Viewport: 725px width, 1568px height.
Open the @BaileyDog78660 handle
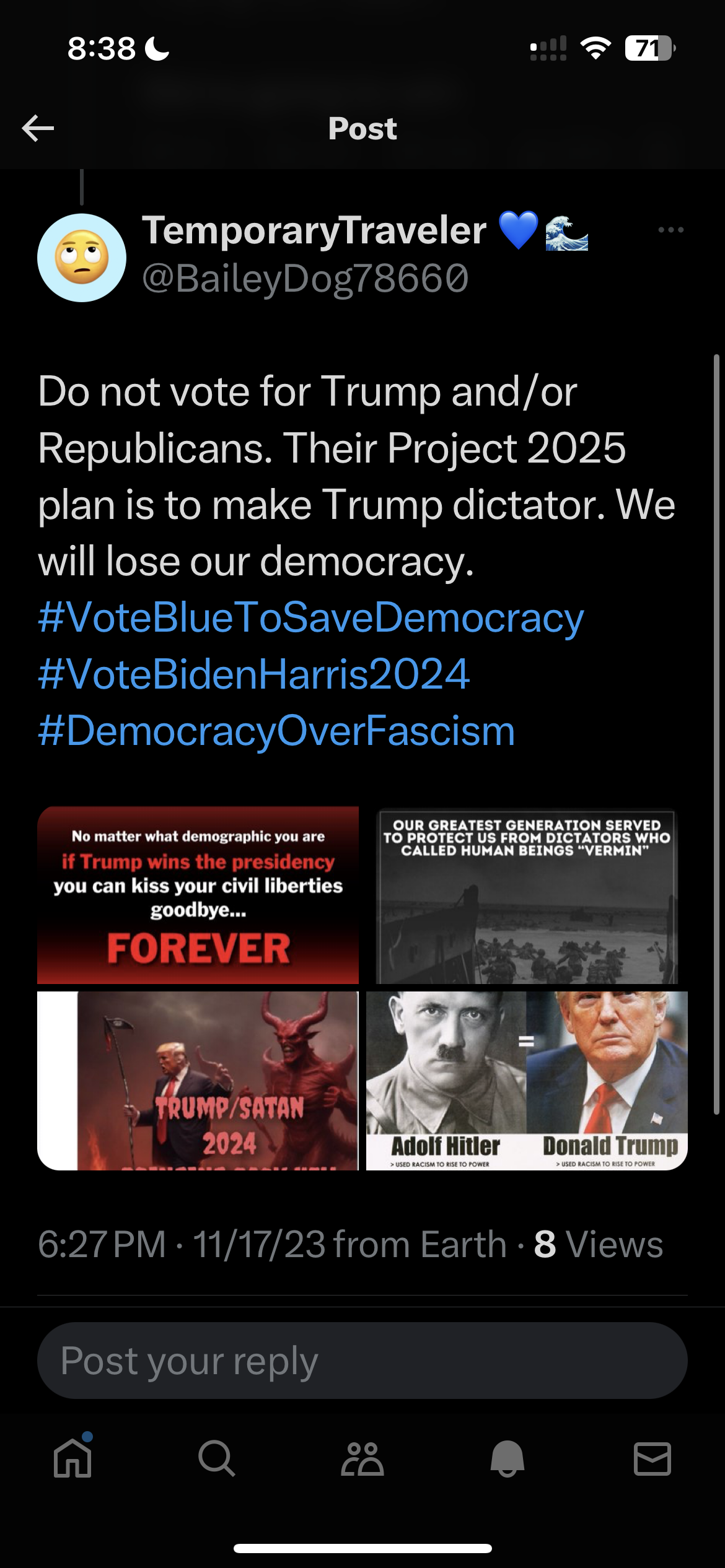click(305, 278)
